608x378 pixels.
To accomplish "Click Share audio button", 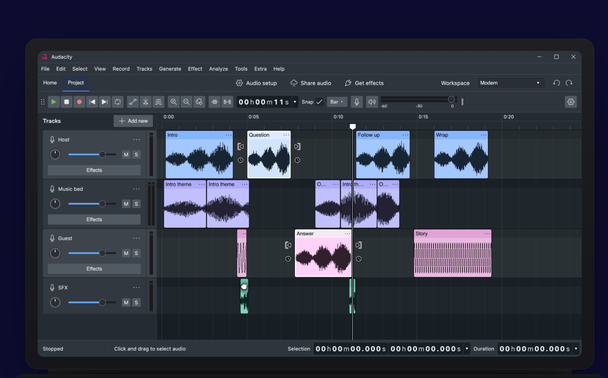I will tap(311, 83).
